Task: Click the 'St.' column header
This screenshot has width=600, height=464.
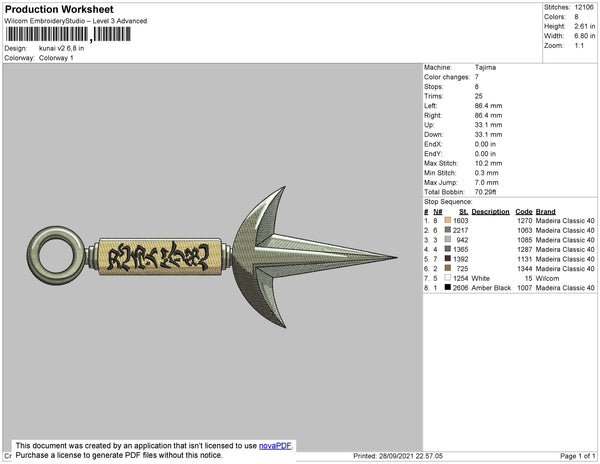Action: [x=463, y=212]
